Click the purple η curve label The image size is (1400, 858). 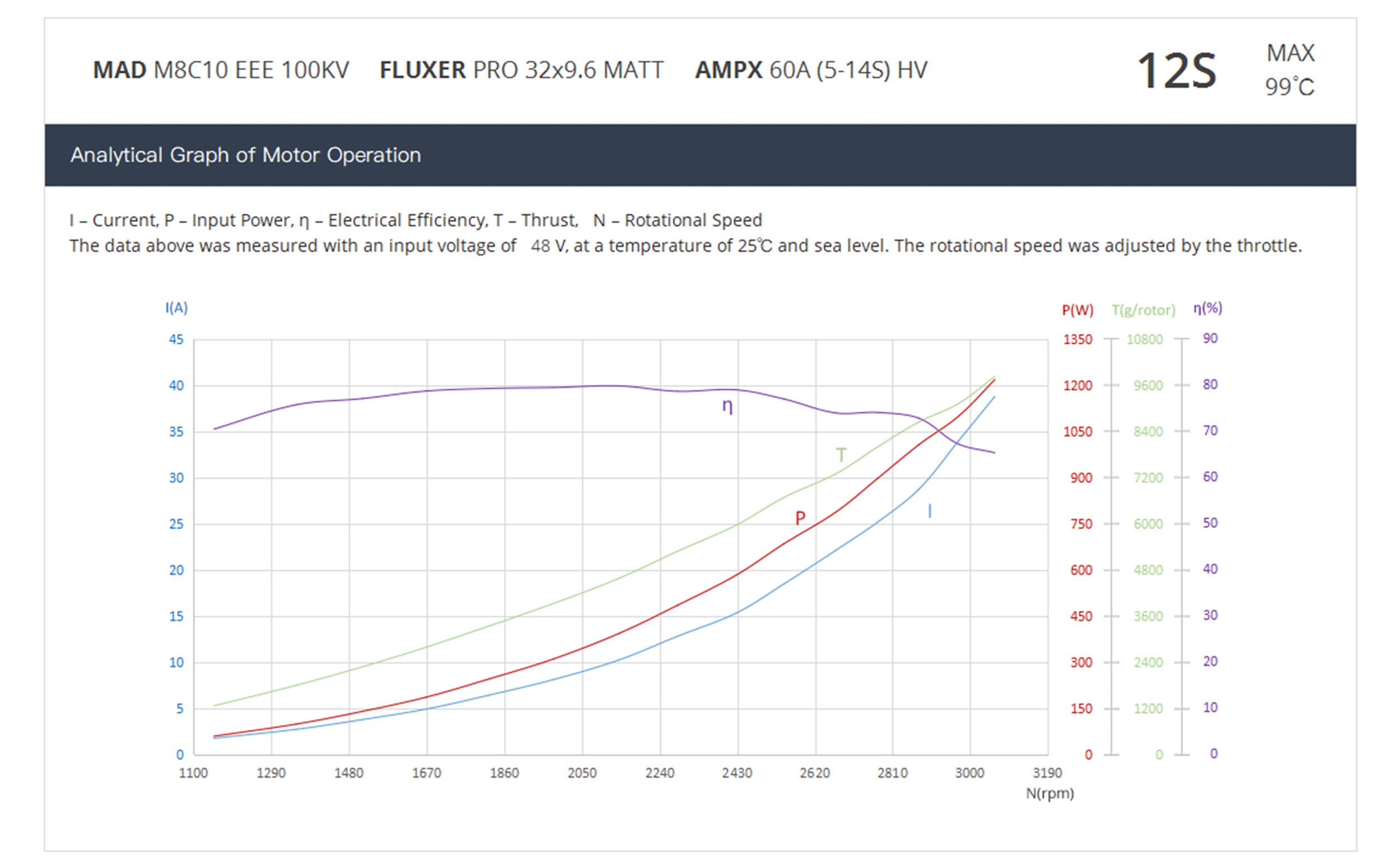[727, 406]
